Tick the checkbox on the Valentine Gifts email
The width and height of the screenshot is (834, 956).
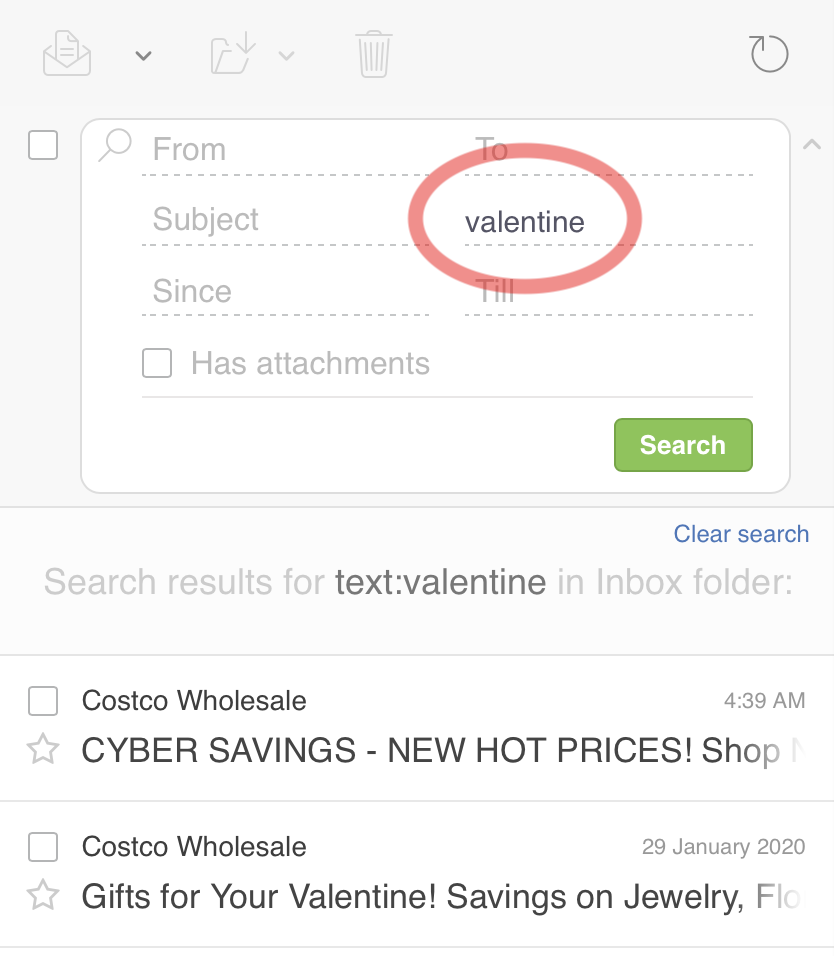point(43,846)
